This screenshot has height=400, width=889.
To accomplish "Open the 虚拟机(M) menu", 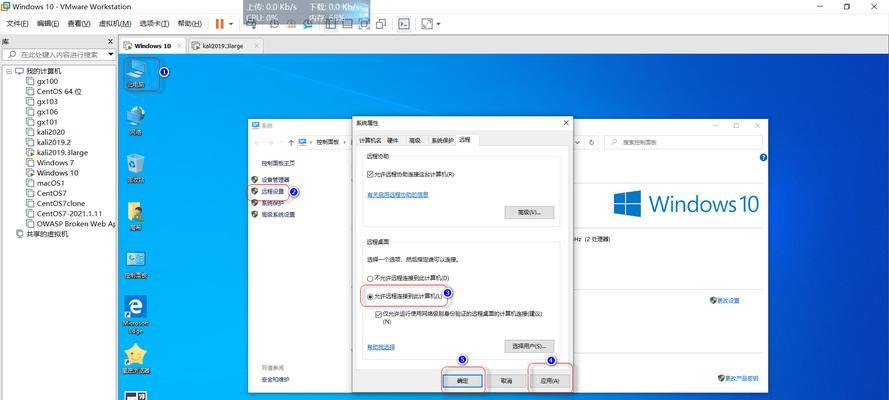I will (x=115, y=24).
